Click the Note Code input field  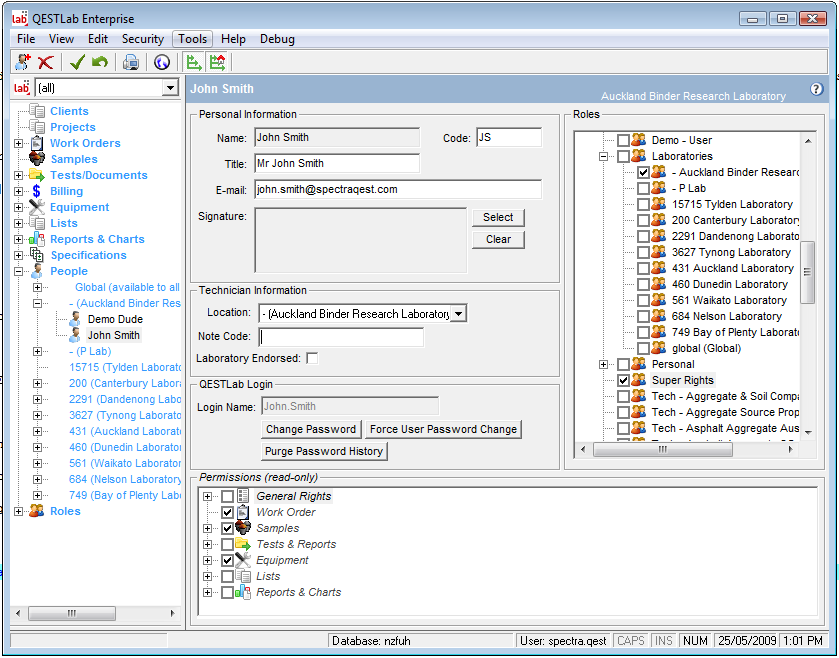(341, 337)
